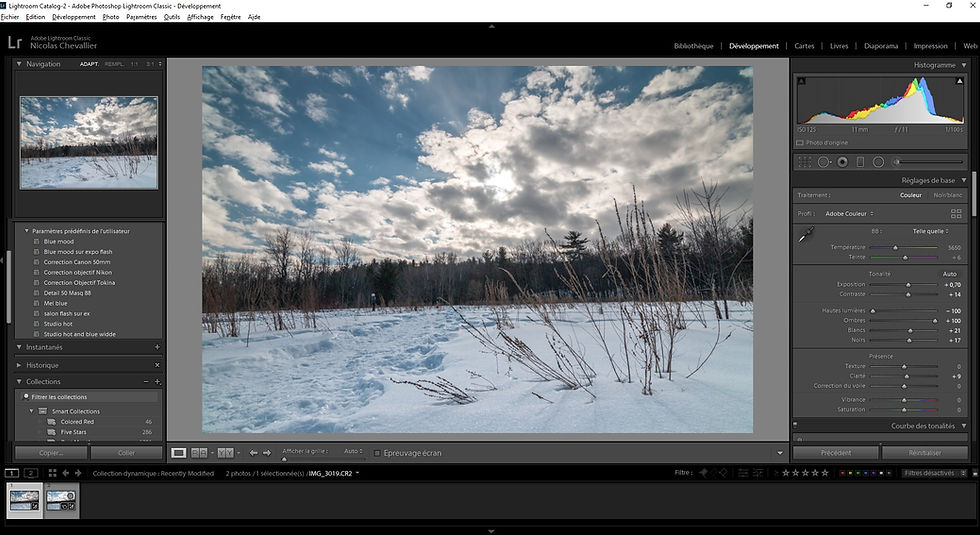Viewport: 980px width, 535px height.
Task: Toggle the Courbe des tonalités panel switch
Action: click(795, 425)
